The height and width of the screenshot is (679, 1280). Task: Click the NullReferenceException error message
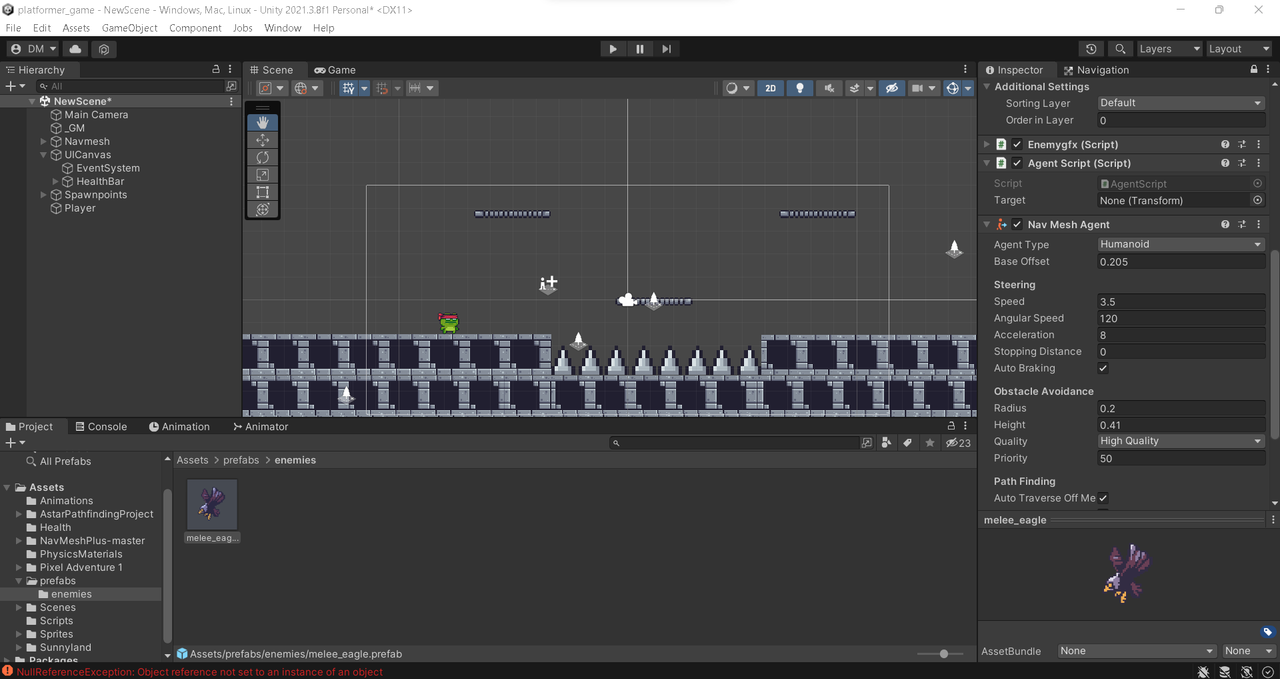(x=200, y=672)
